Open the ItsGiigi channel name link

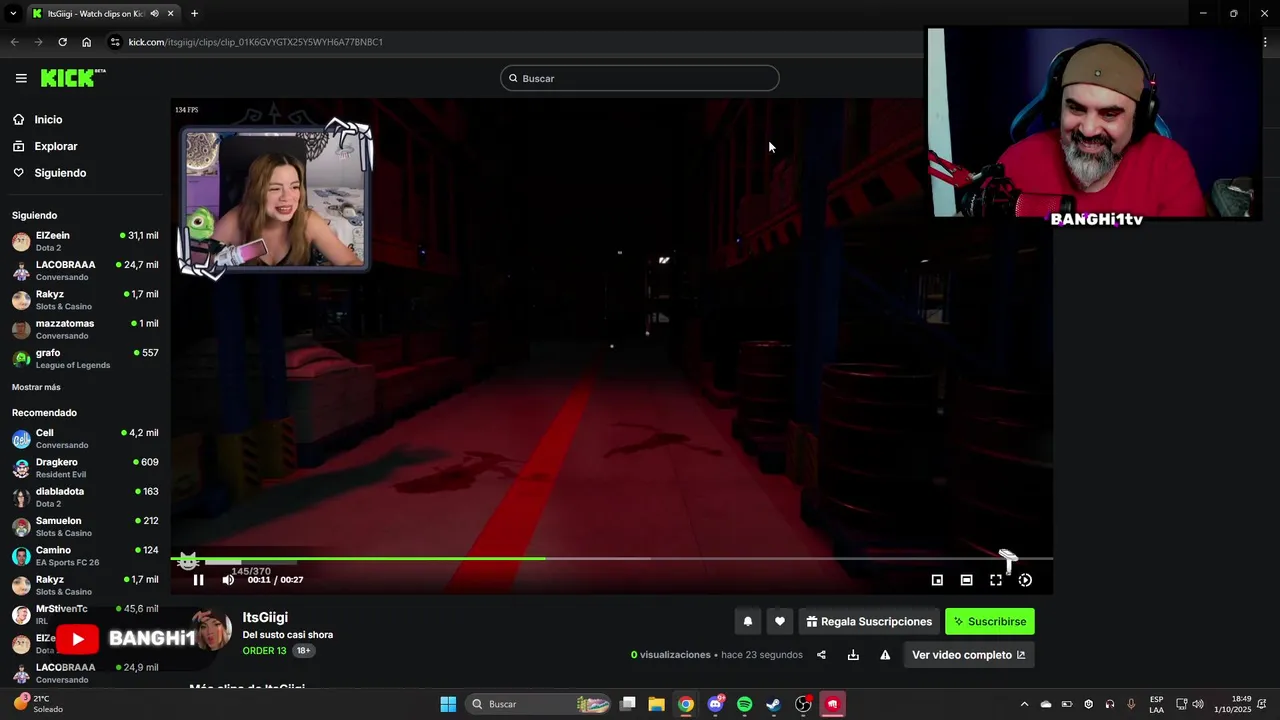265,618
